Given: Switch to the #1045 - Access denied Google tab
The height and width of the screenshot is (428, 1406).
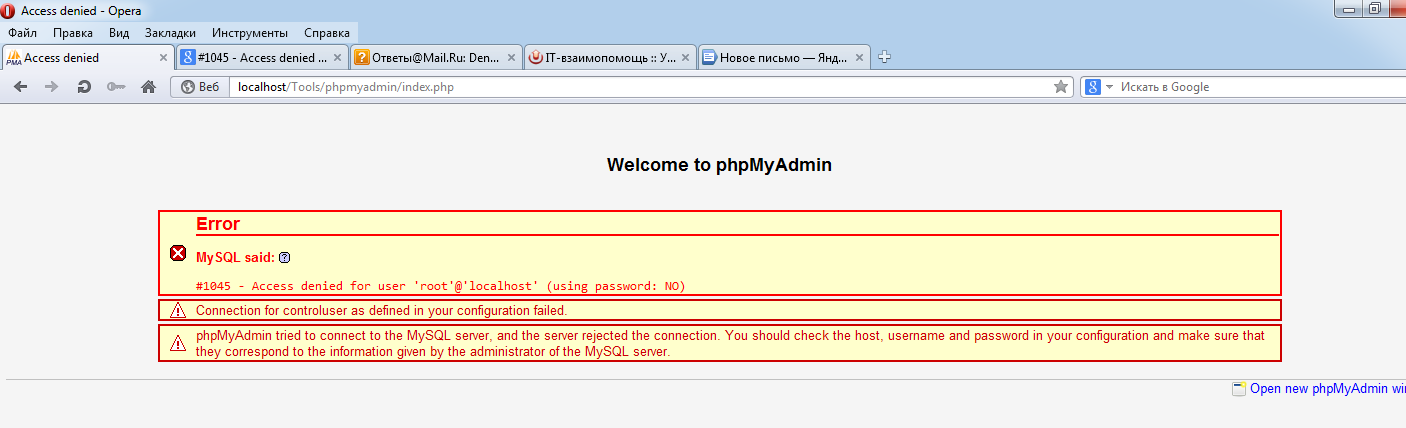Looking at the screenshot, I should [x=262, y=57].
